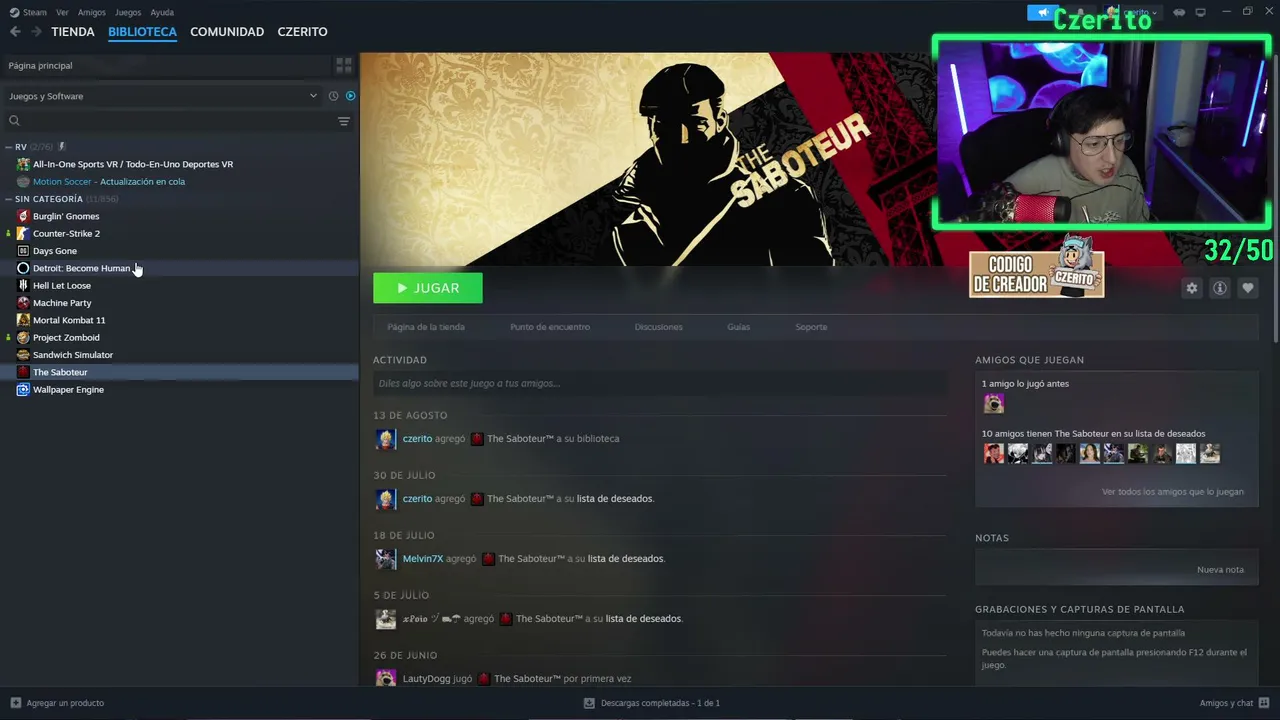
Task: Open the Amigos menu
Action: (x=92, y=12)
